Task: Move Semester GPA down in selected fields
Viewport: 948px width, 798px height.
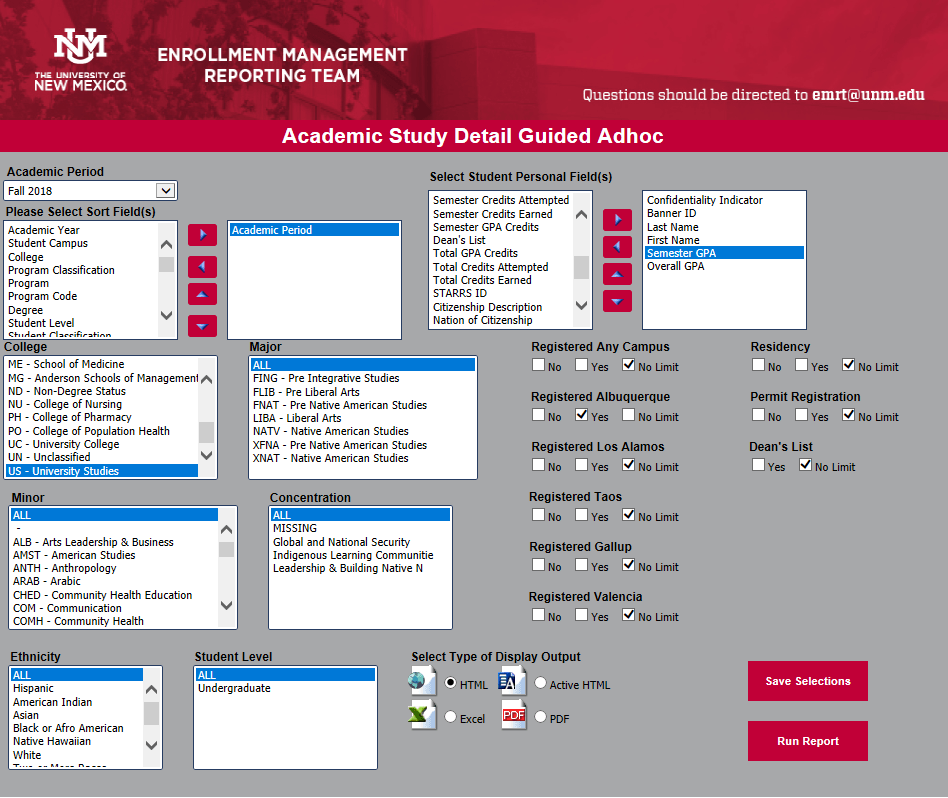Action: [x=617, y=301]
